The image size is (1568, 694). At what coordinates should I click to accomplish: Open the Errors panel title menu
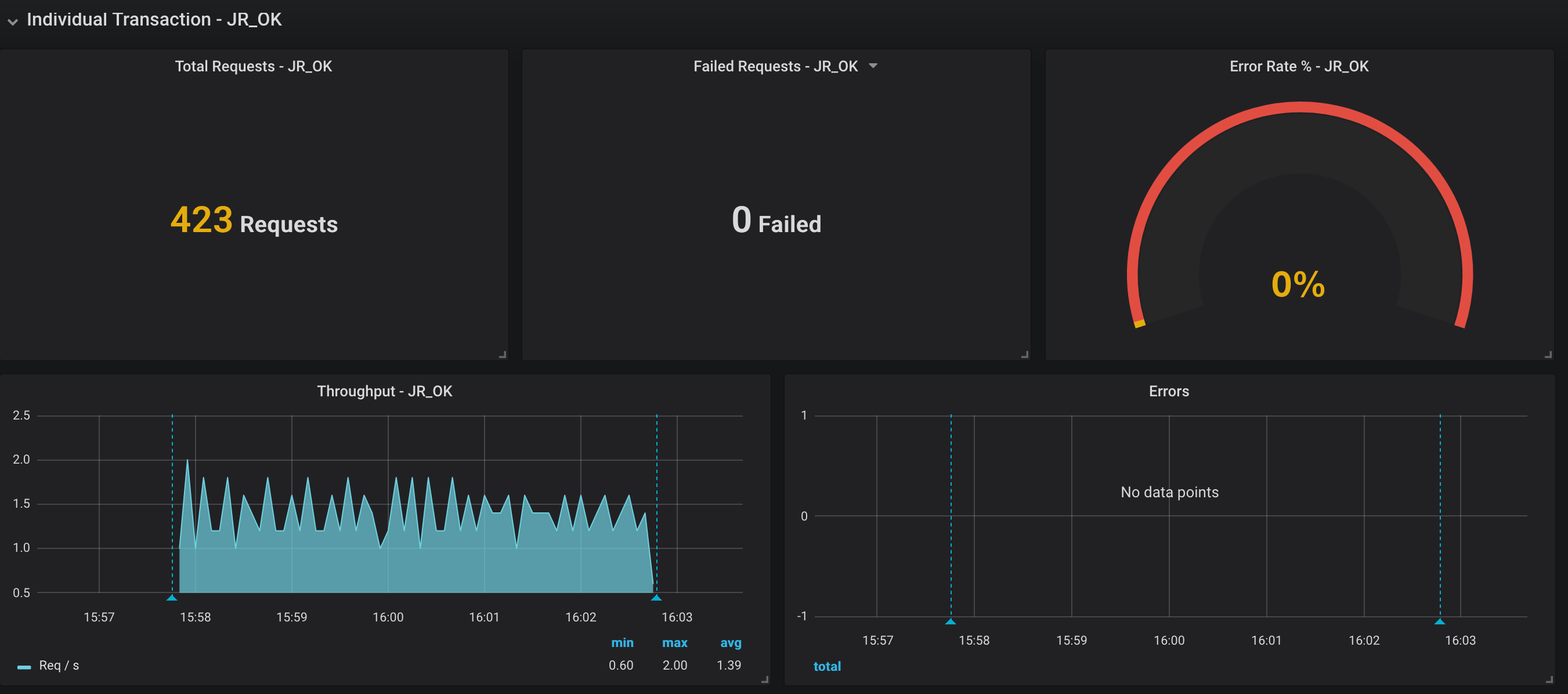tap(1168, 391)
